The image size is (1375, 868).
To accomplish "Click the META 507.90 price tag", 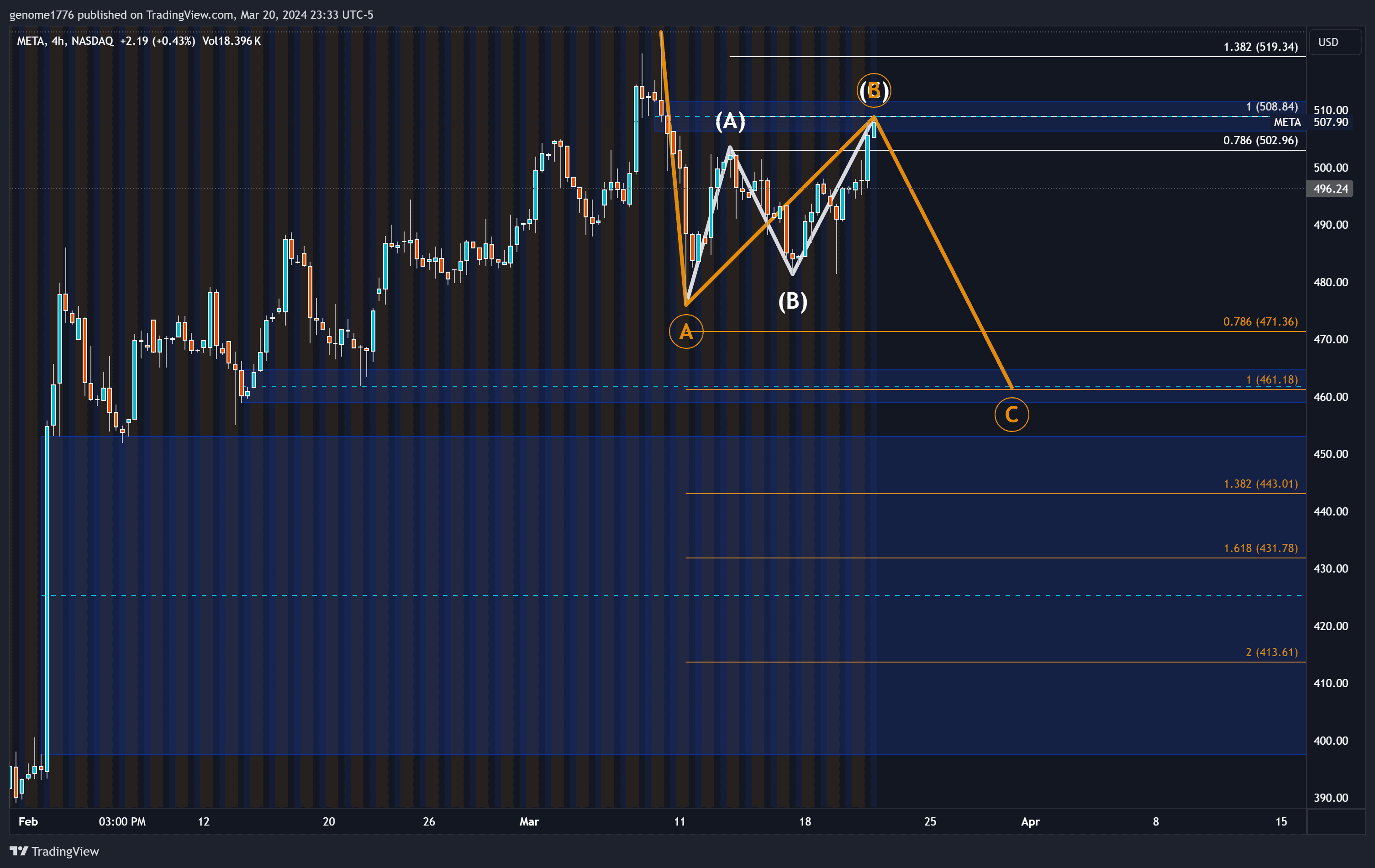I will (x=1311, y=122).
